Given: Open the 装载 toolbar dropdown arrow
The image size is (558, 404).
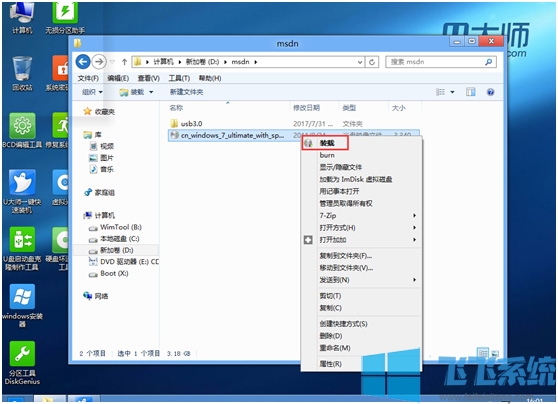Looking at the screenshot, I should click(x=151, y=92).
